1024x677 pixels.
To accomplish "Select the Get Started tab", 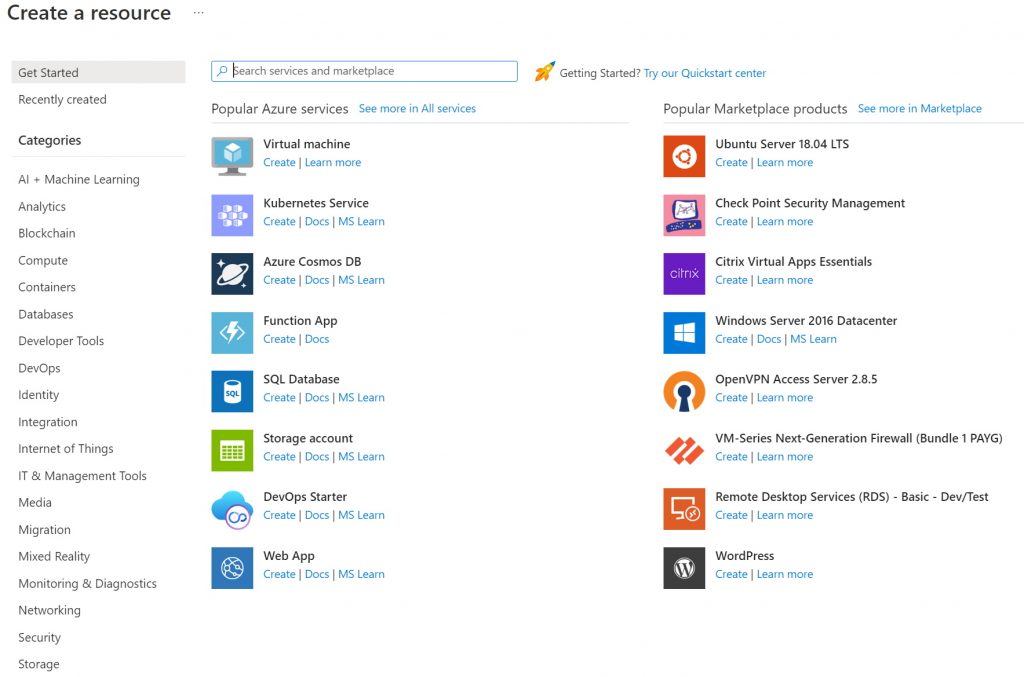I will [x=99, y=72].
